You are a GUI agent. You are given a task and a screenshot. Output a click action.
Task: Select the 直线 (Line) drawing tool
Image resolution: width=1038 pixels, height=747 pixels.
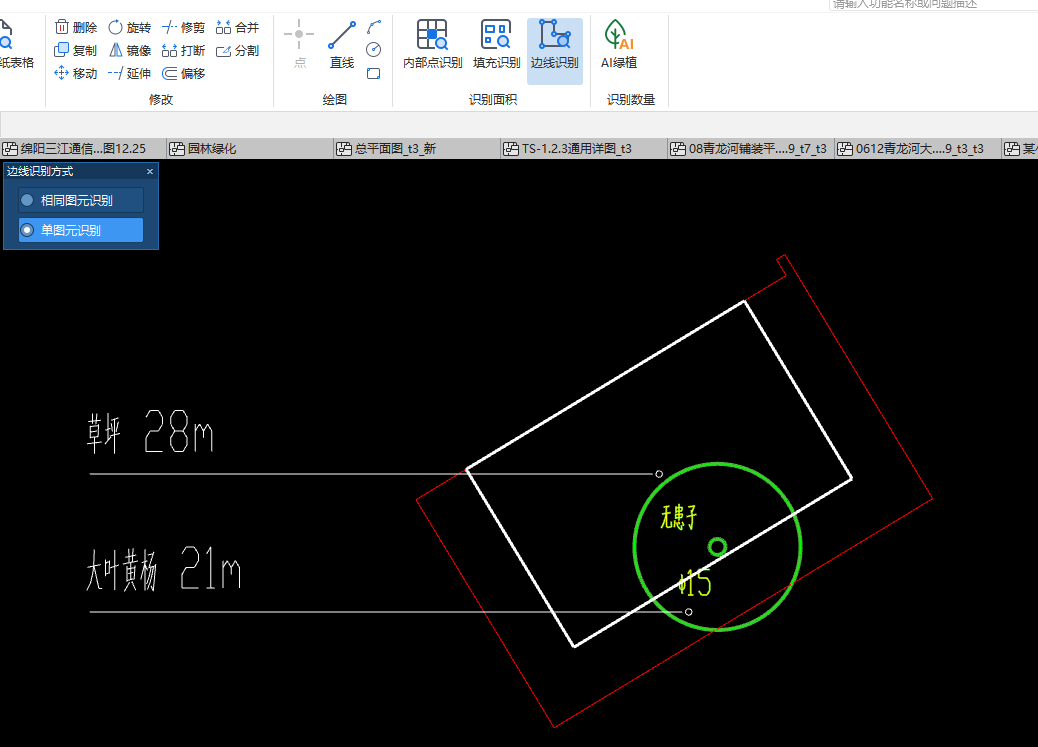coord(342,46)
